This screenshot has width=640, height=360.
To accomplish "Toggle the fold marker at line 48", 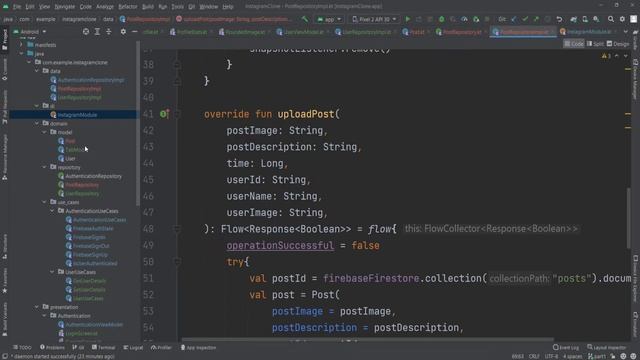I will click(x=177, y=229).
